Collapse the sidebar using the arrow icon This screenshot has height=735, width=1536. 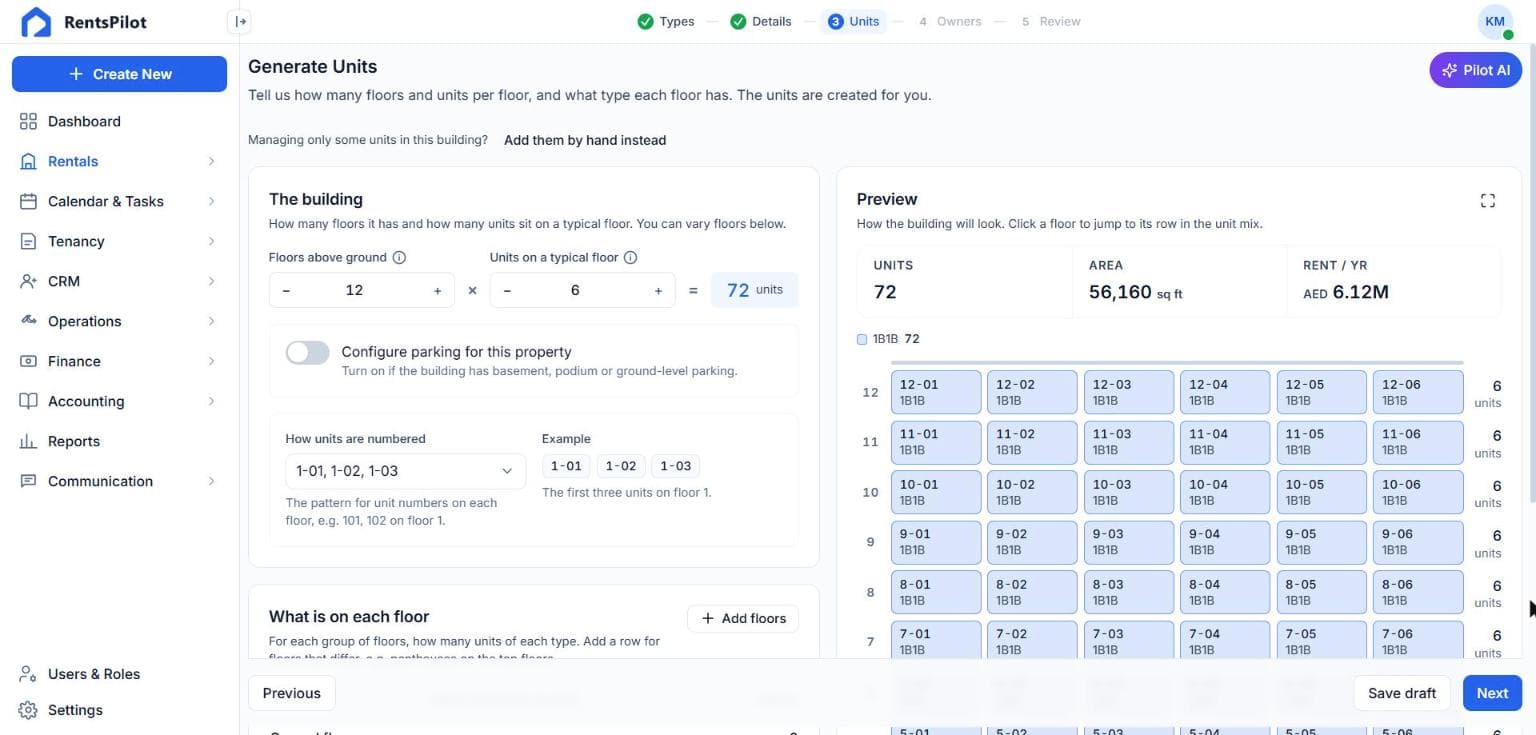[240, 21]
